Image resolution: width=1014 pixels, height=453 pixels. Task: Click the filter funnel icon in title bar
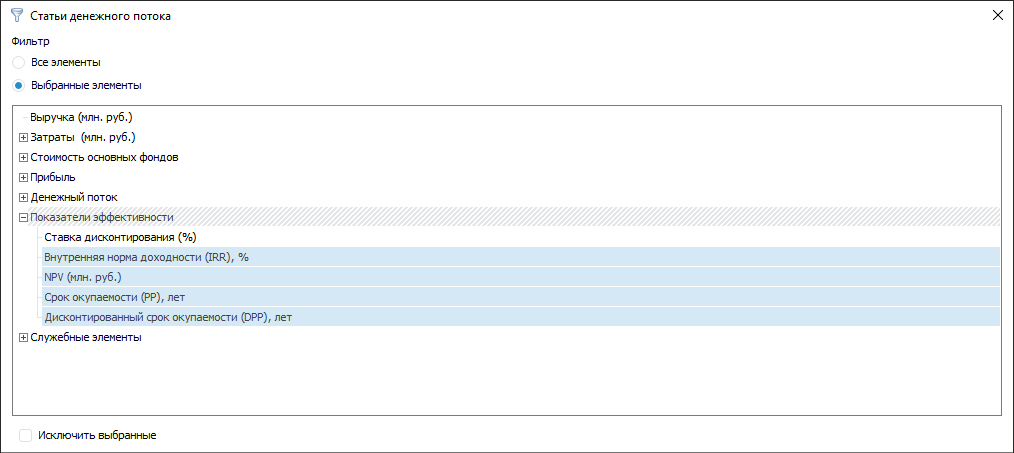click(16, 15)
